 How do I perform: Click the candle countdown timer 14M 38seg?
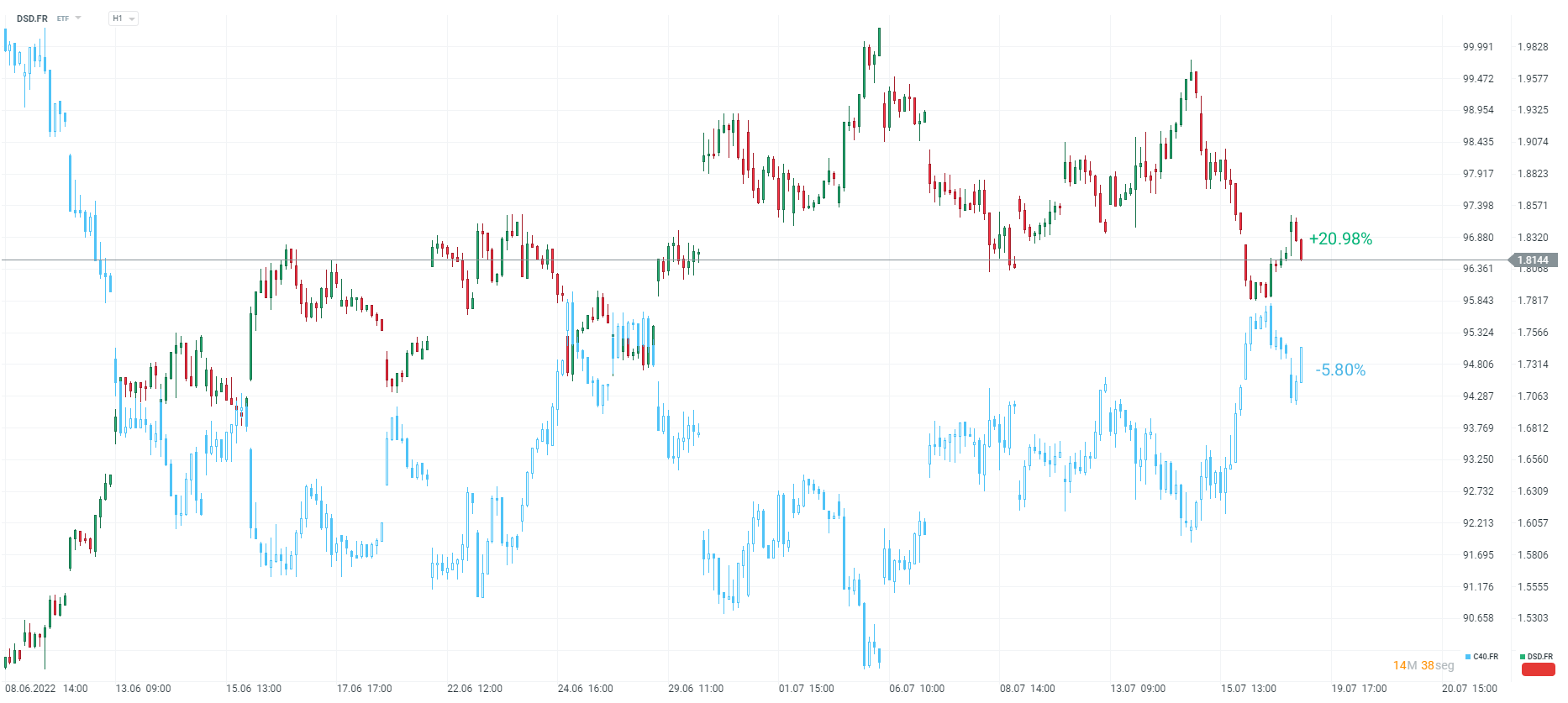click(x=1423, y=665)
